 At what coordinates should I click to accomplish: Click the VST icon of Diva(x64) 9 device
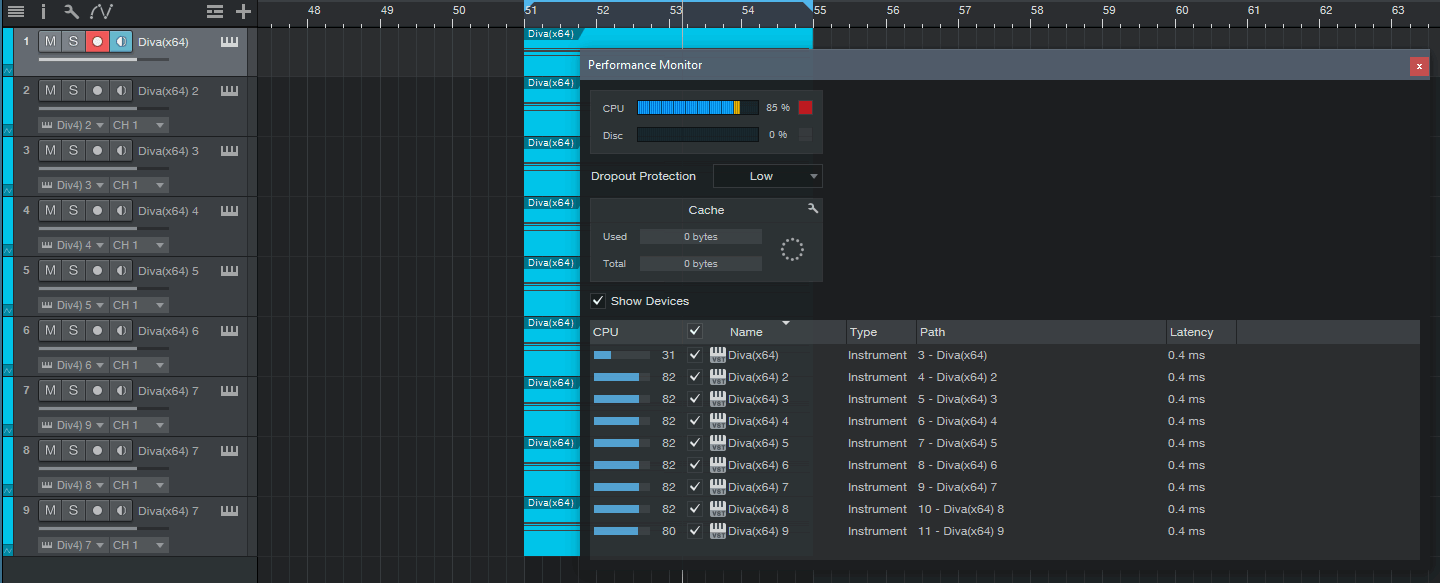718,531
